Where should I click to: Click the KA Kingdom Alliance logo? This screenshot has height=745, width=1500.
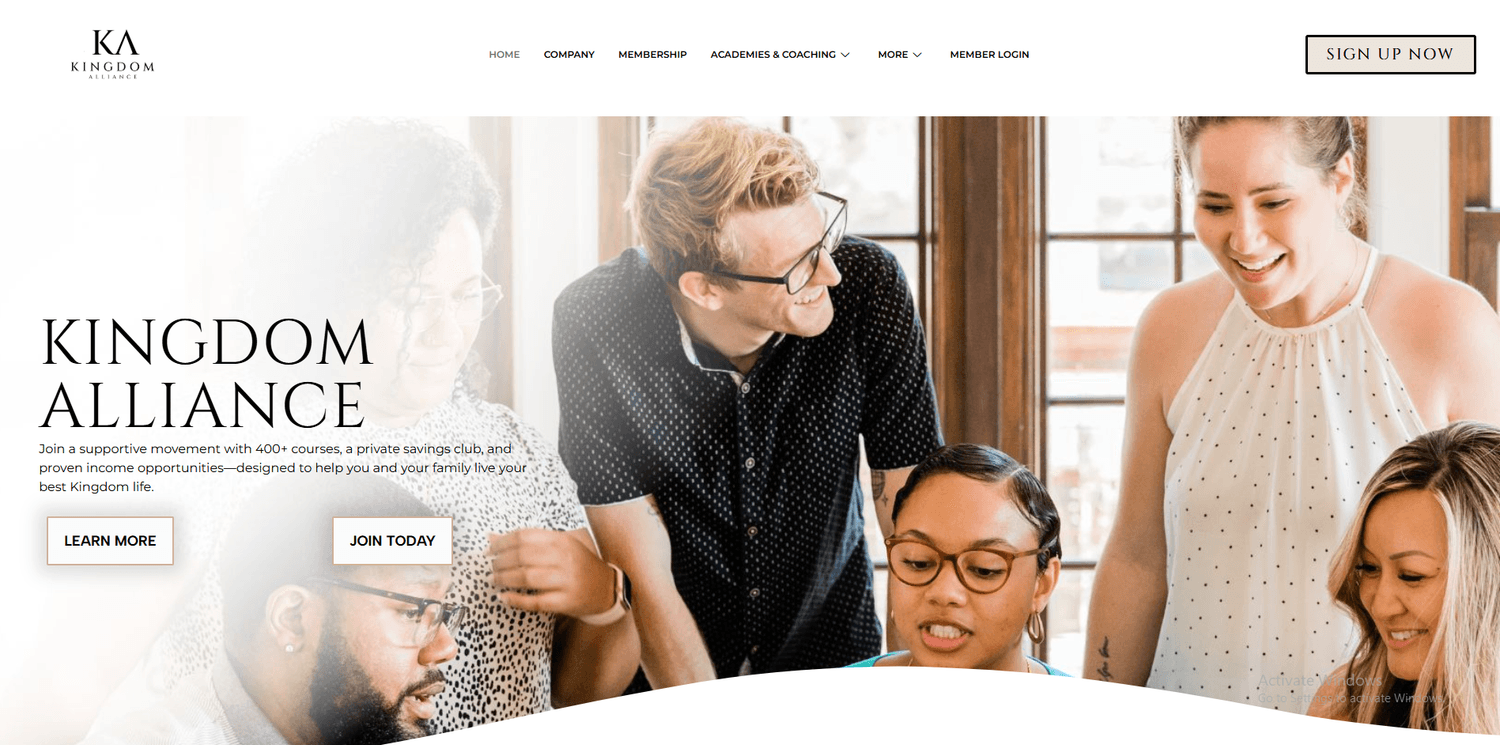[x=113, y=54]
